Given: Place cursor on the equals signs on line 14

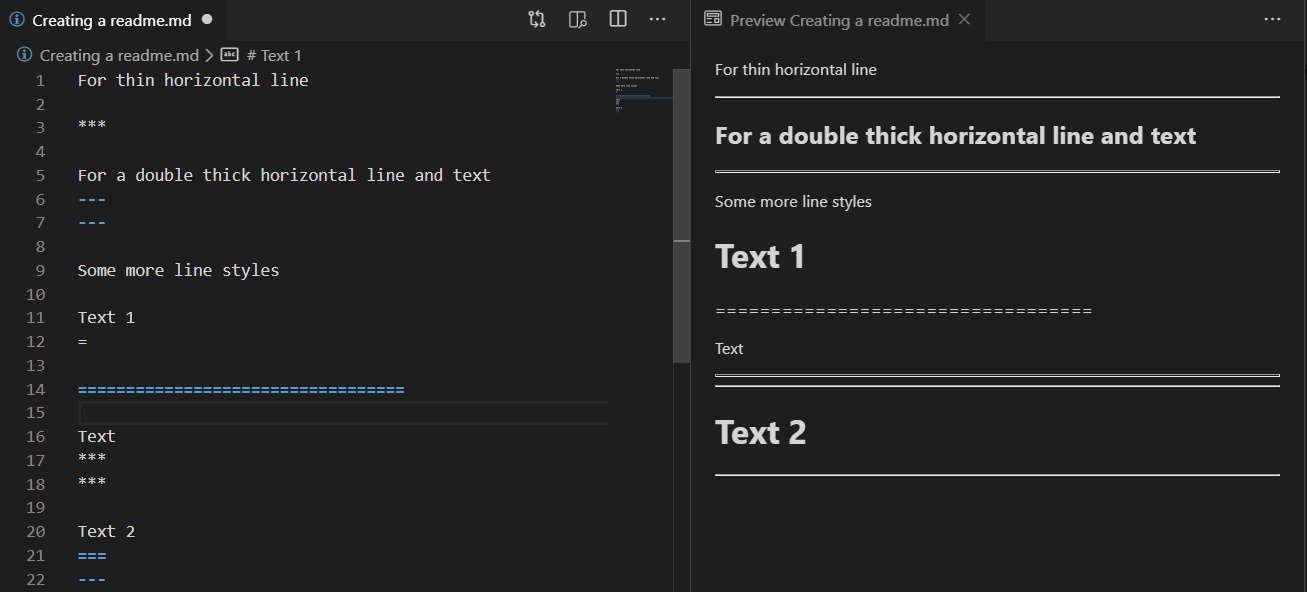Looking at the screenshot, I should [240, 389].
